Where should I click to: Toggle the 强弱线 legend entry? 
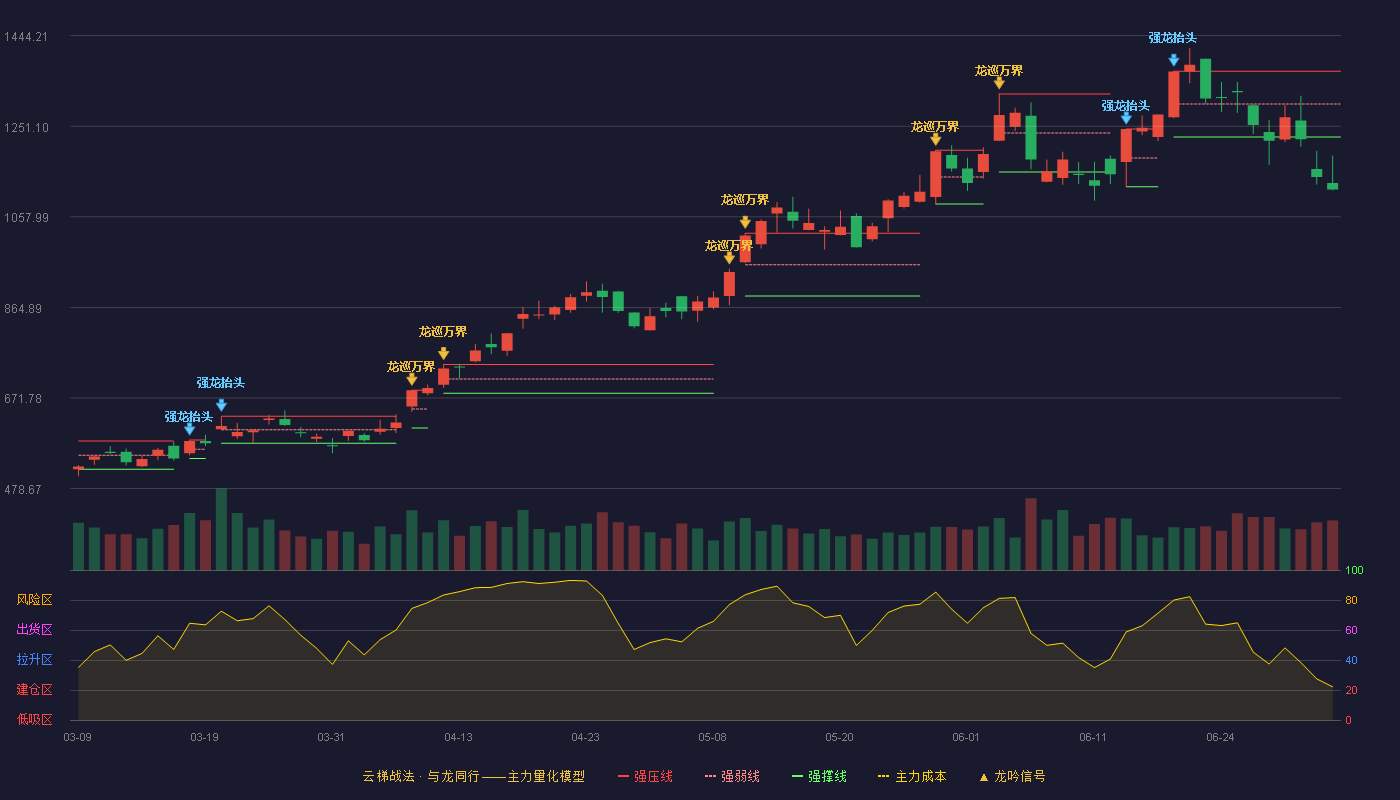coord(732,776)
